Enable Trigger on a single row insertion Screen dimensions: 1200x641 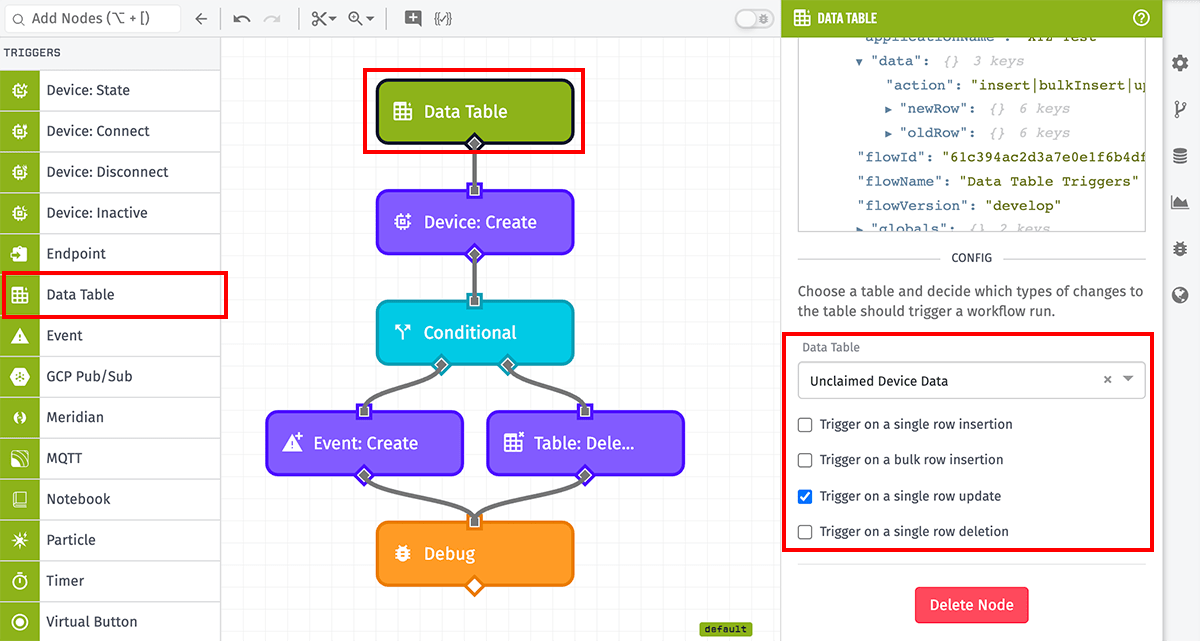(x=805, y=425)
